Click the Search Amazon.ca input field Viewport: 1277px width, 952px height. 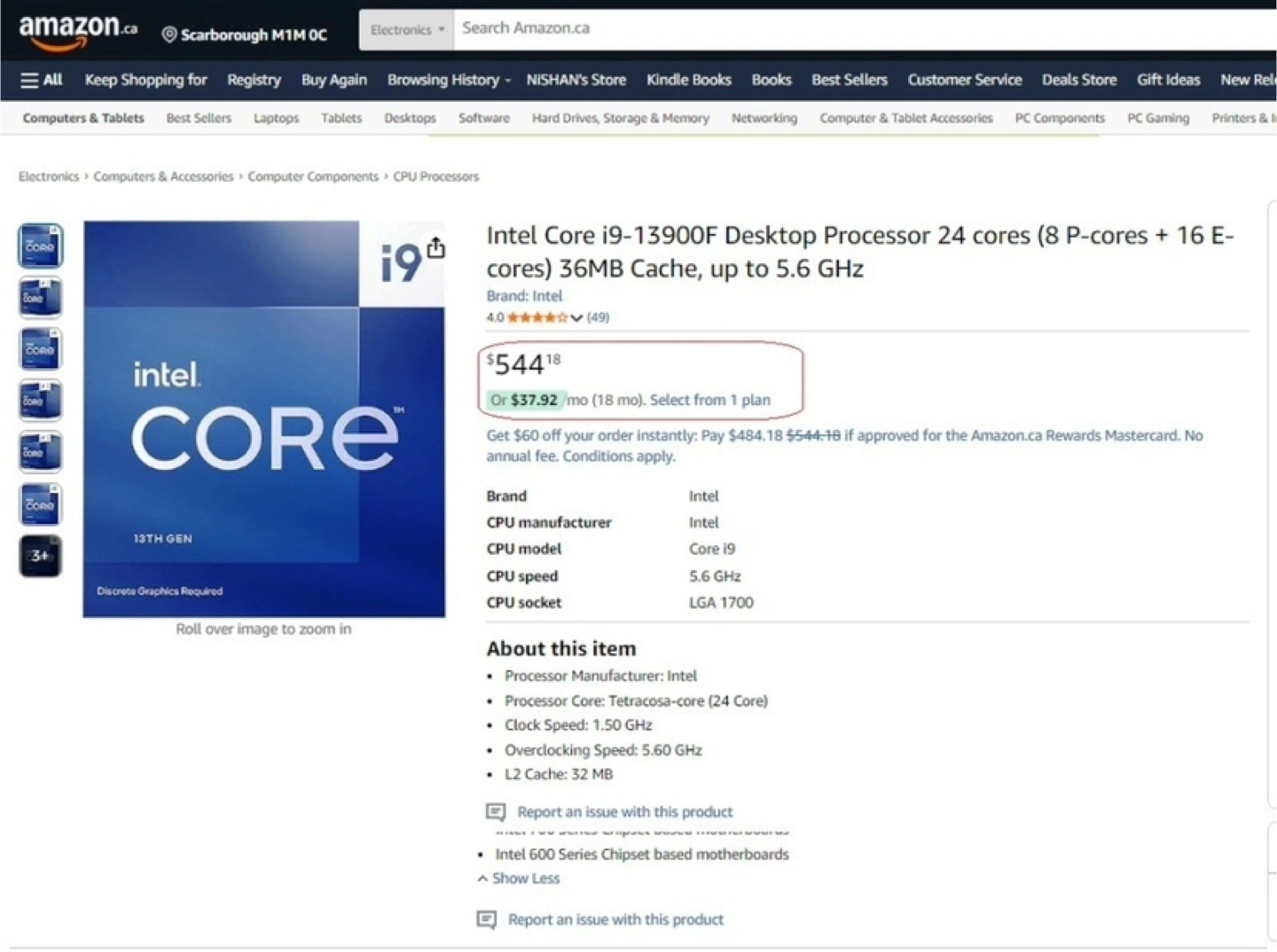coord(865,29)
